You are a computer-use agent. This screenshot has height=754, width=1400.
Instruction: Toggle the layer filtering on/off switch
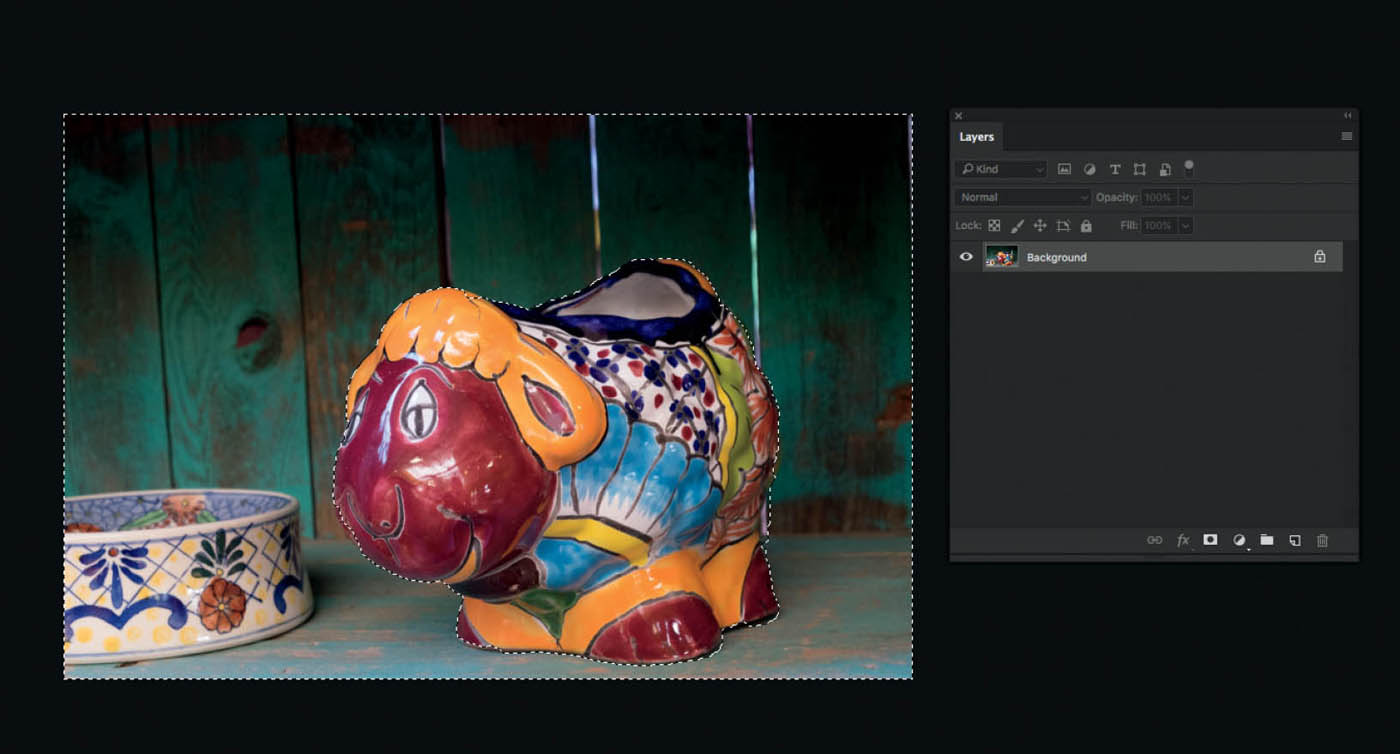tap(1189, 167)
